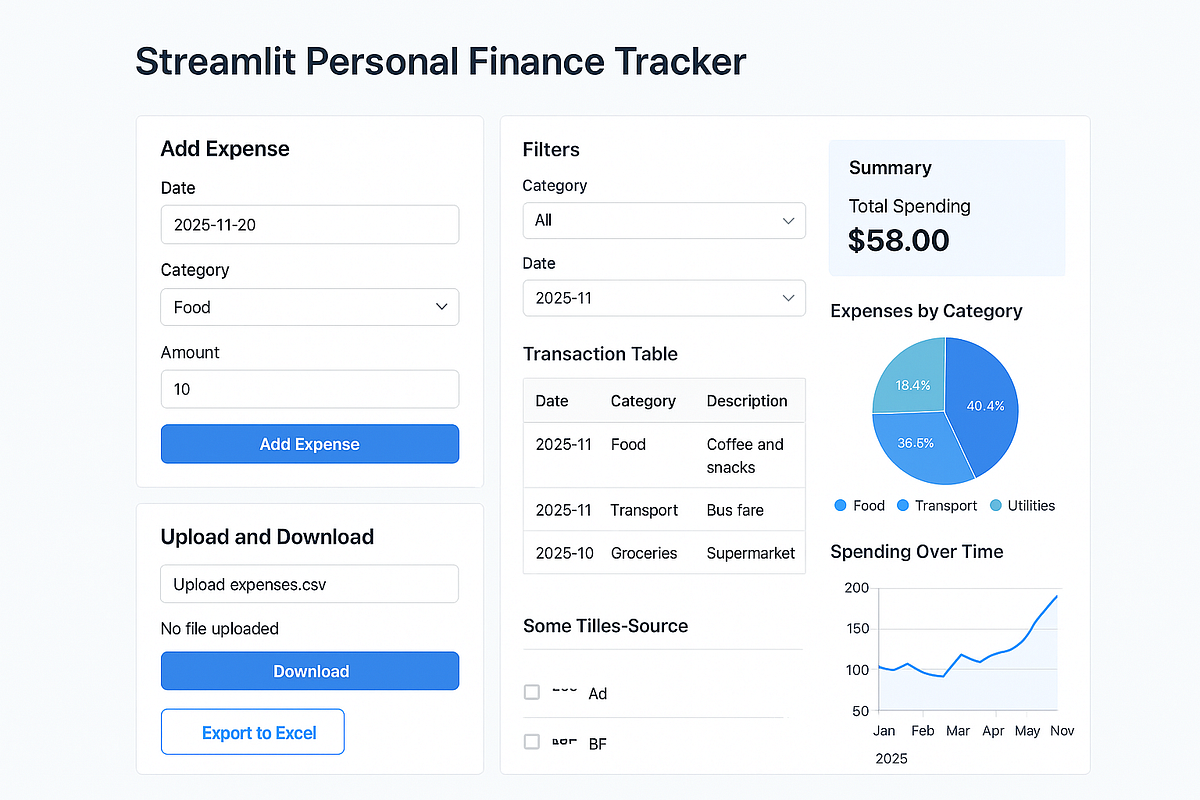Click the Nov label on the spending chart axis

coord(1062,730)
